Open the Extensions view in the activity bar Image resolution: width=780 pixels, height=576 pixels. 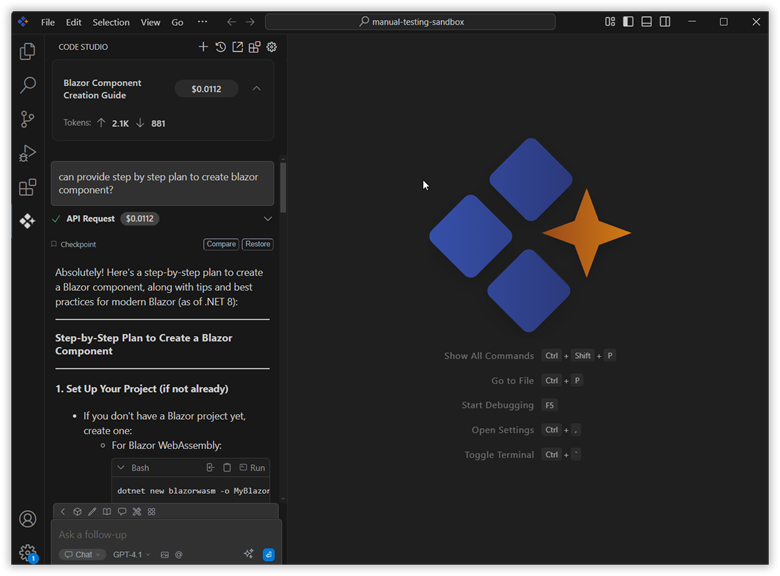click(28, 187)
